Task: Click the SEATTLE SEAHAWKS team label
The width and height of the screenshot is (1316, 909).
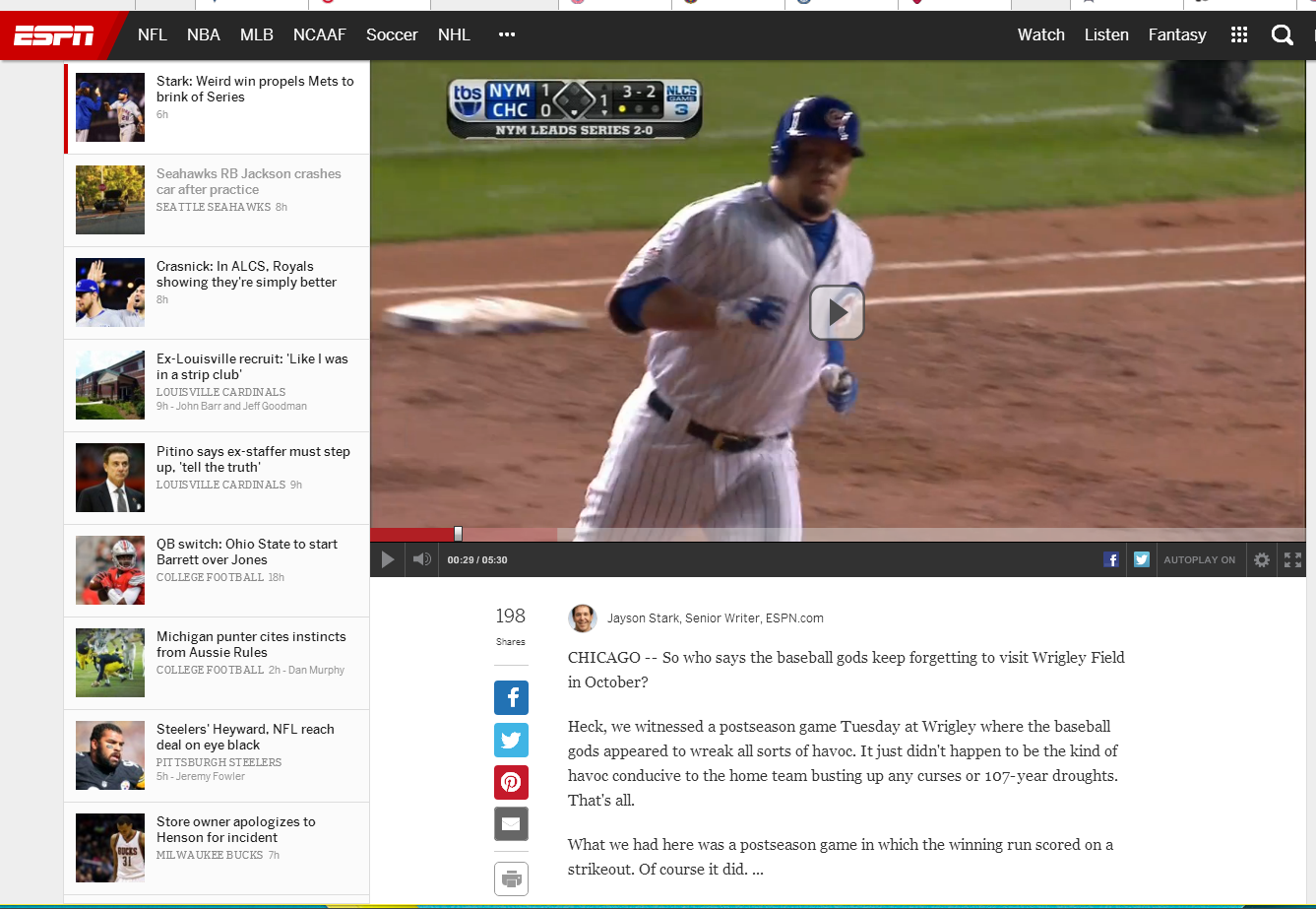Action: tap(214, 207)
